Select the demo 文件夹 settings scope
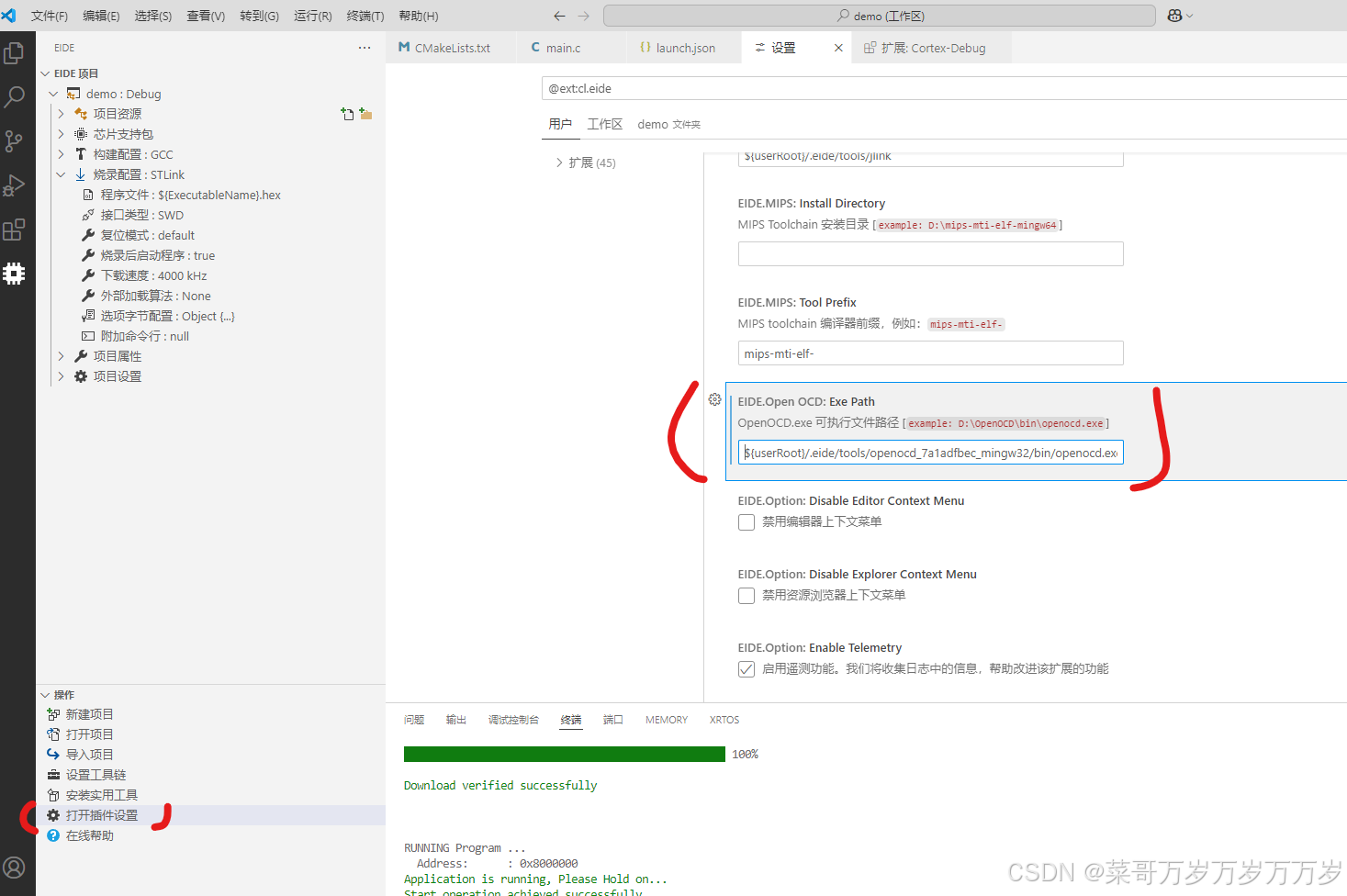The image size is (1347, 896). 669,124
